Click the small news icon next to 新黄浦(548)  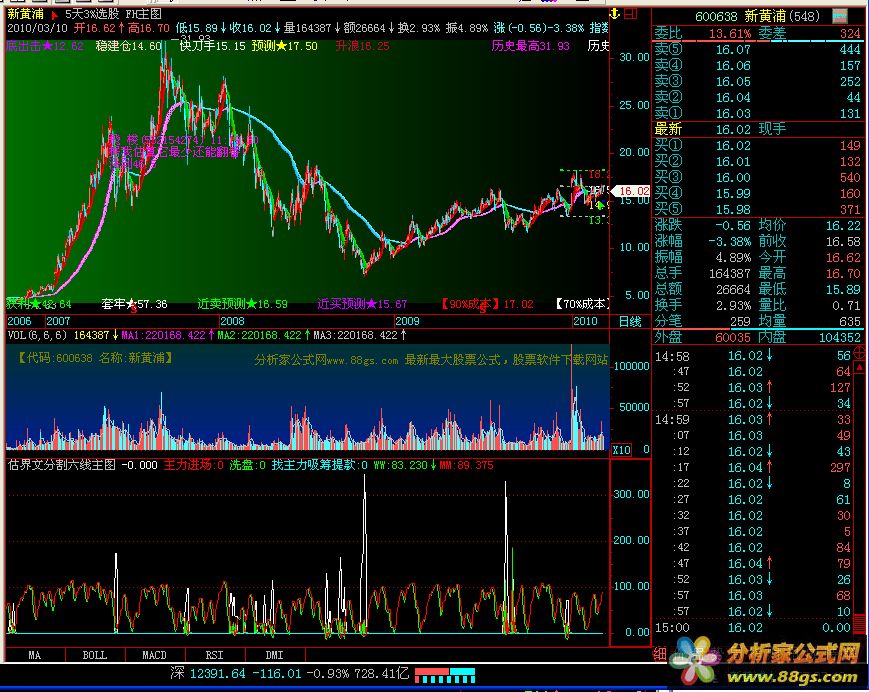[840, 16]
